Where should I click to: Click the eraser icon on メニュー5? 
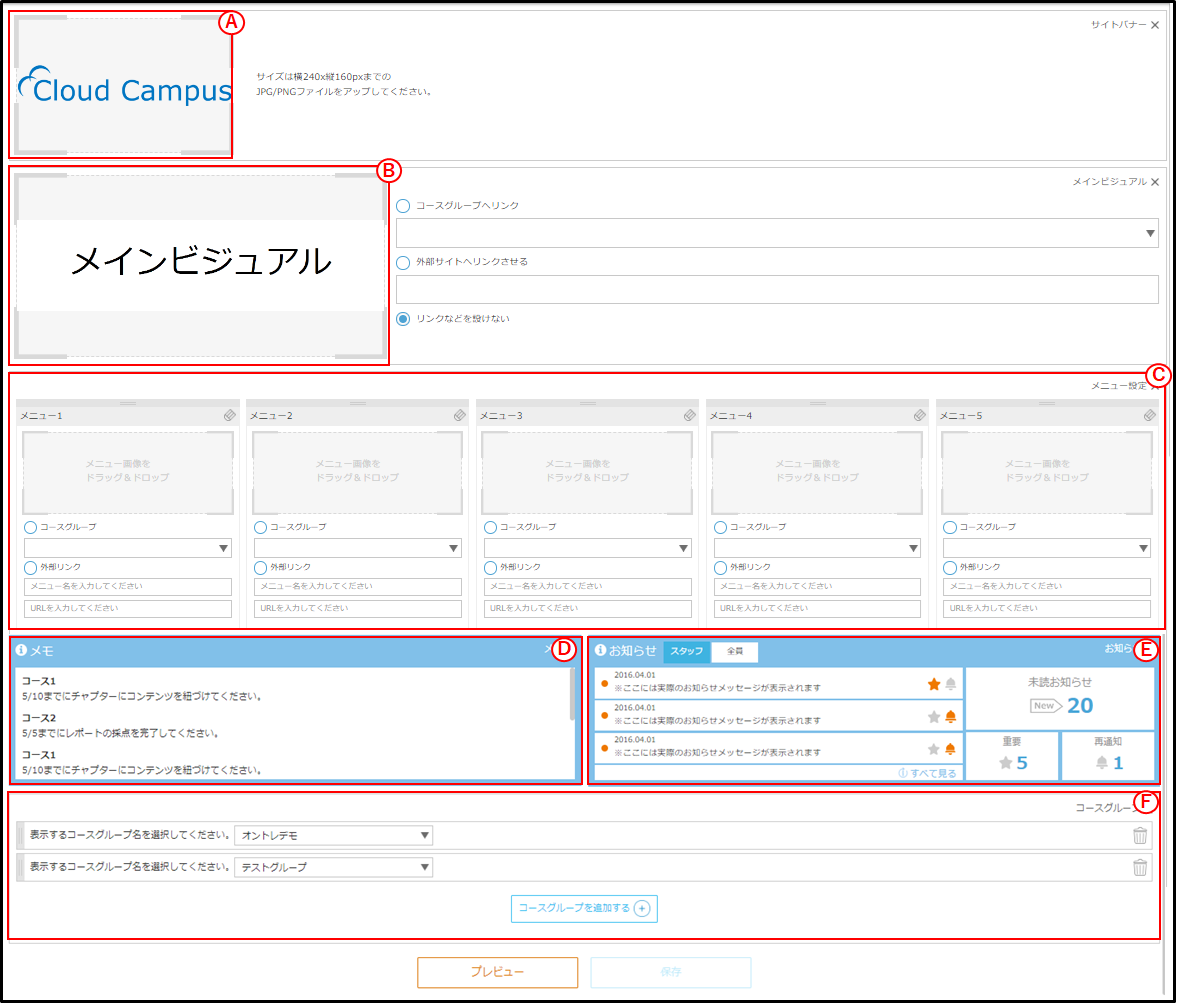tap(1149, 415)
